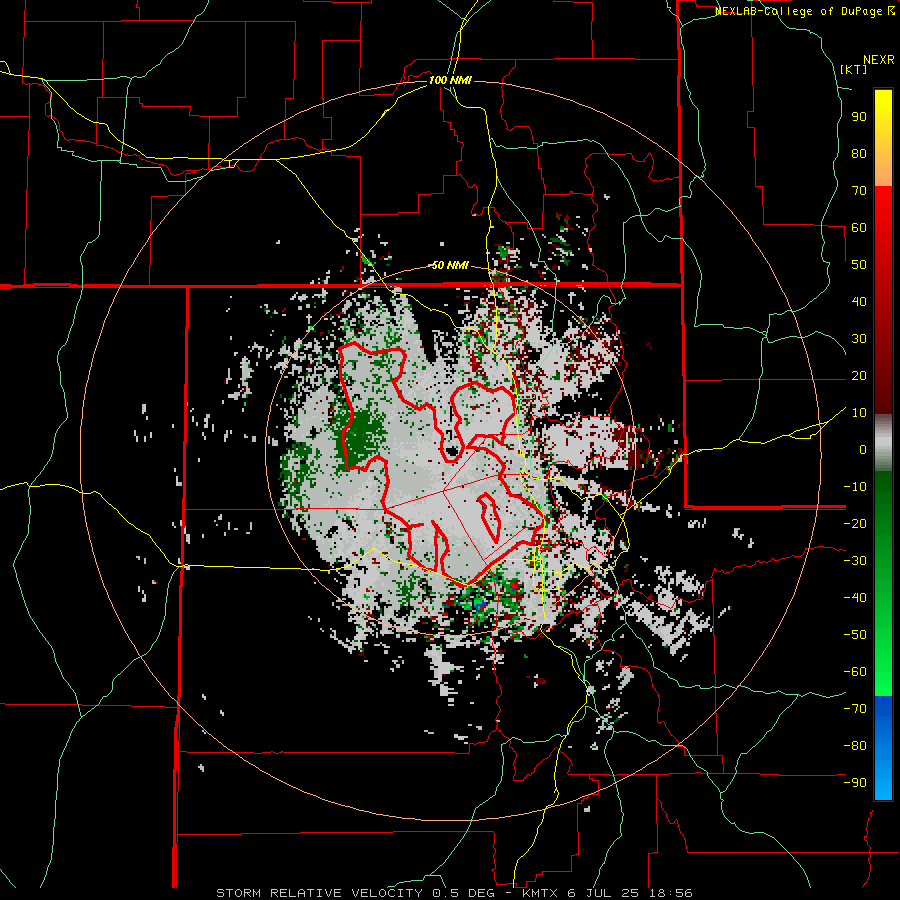The width and height of the screenshot is (900, 900).
Task: Select the "80" value on velocity scale
Action: coord(859,154)
